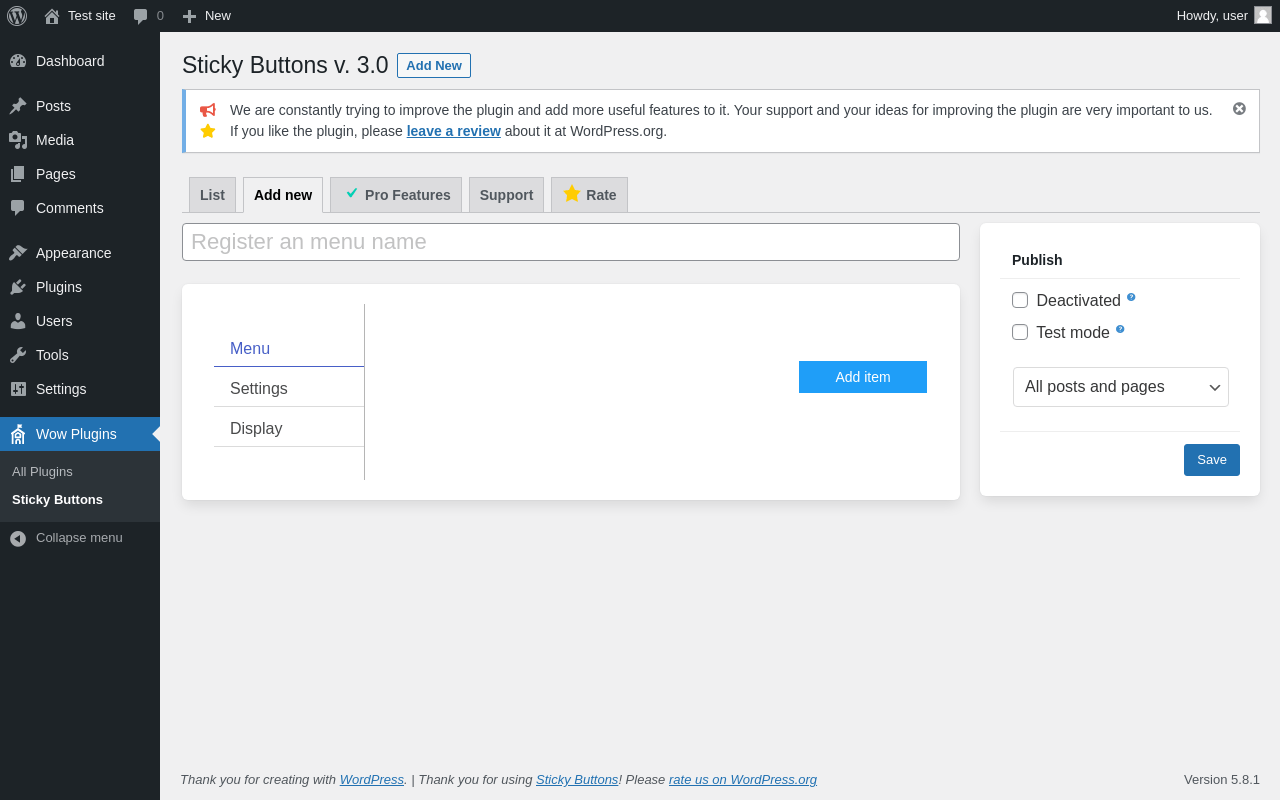Open All Plugins submenu item
Screen dimensions: 1280x800
tap(42, 472)
